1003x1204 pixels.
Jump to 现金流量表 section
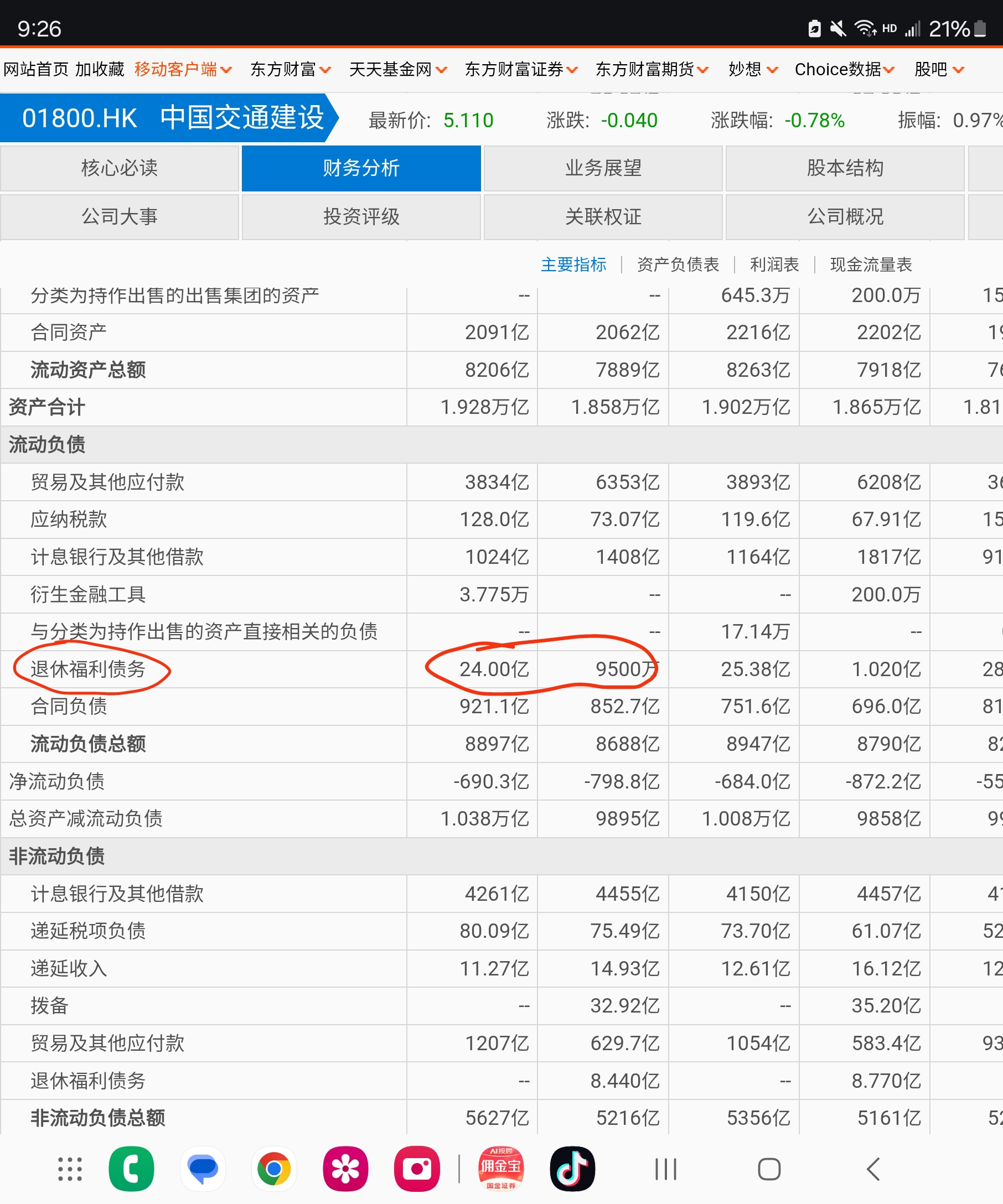click(x=871, y=264)
